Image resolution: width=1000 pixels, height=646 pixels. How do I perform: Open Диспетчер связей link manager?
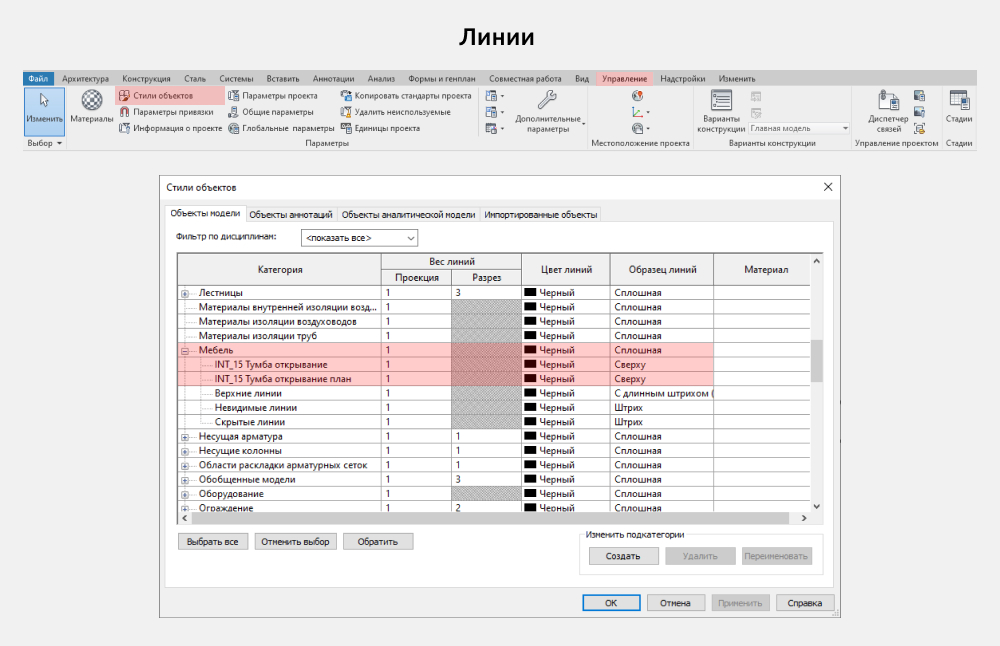click(x=888, y=111)
